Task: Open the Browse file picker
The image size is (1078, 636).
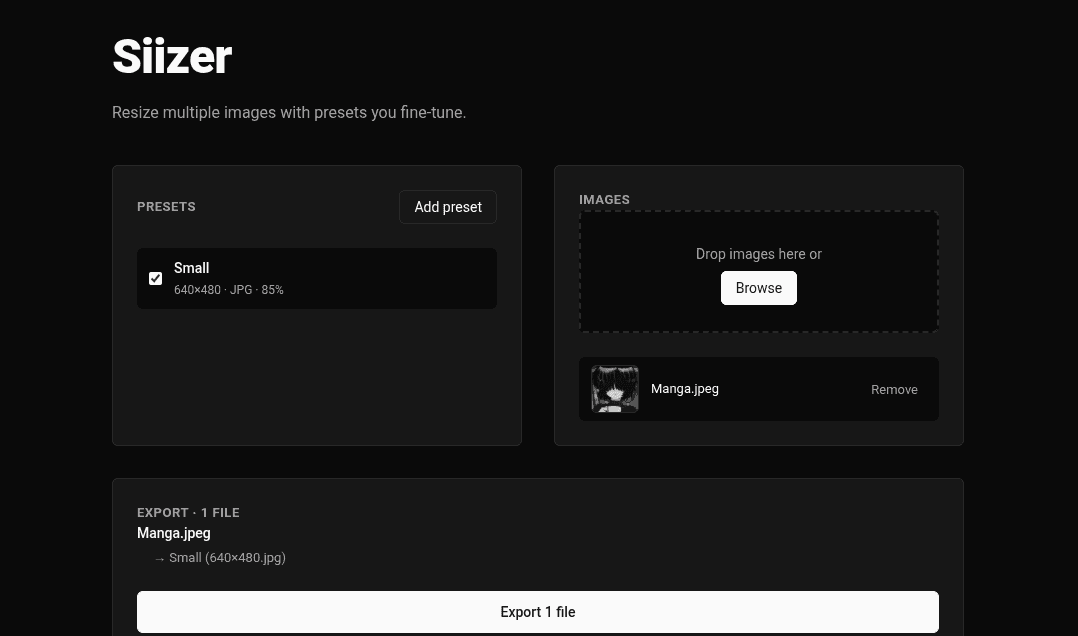Action: click(x=758, y=288)
